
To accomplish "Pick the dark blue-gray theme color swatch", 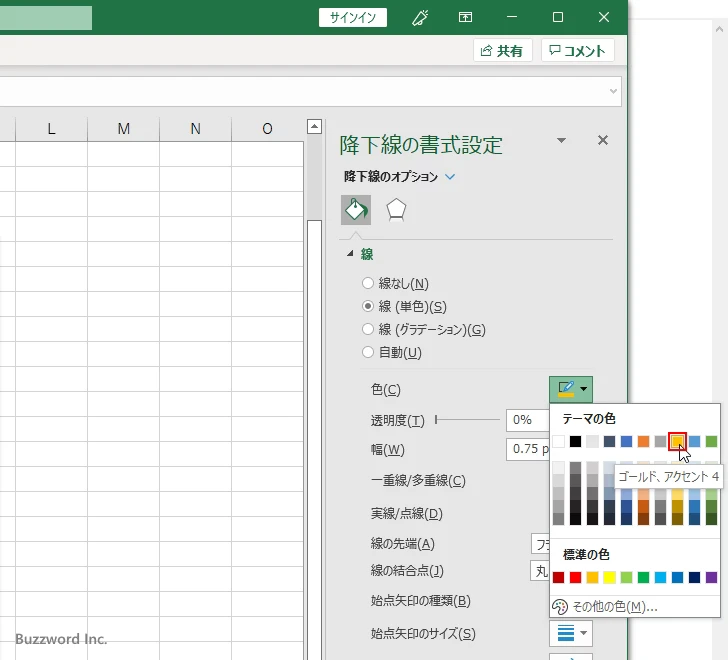I will tap(610, 441).
